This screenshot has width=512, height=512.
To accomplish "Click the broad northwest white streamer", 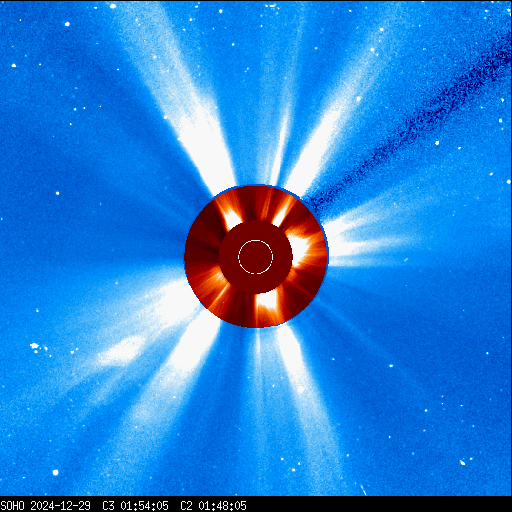I will (187, 110).
